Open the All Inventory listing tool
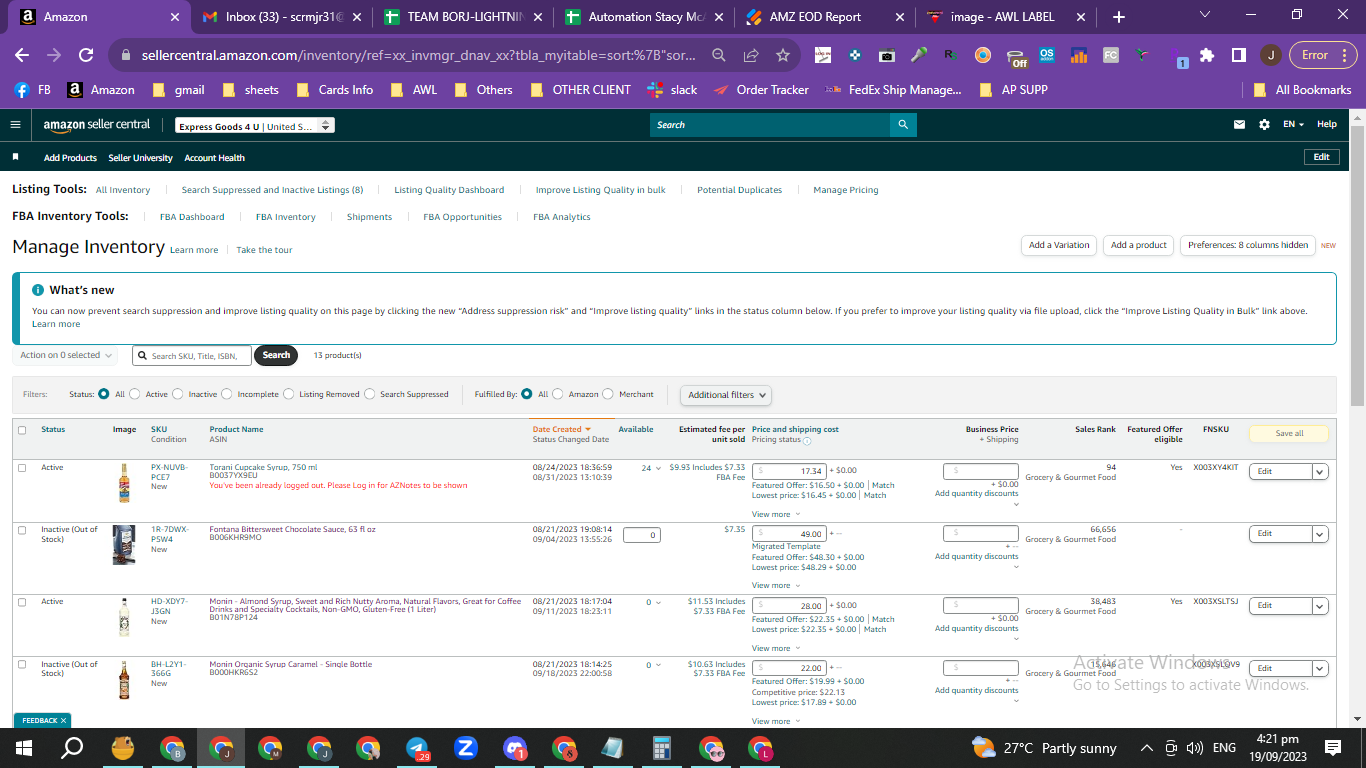This screenshot has height=768, width=1366. click(x=123, y=190)
